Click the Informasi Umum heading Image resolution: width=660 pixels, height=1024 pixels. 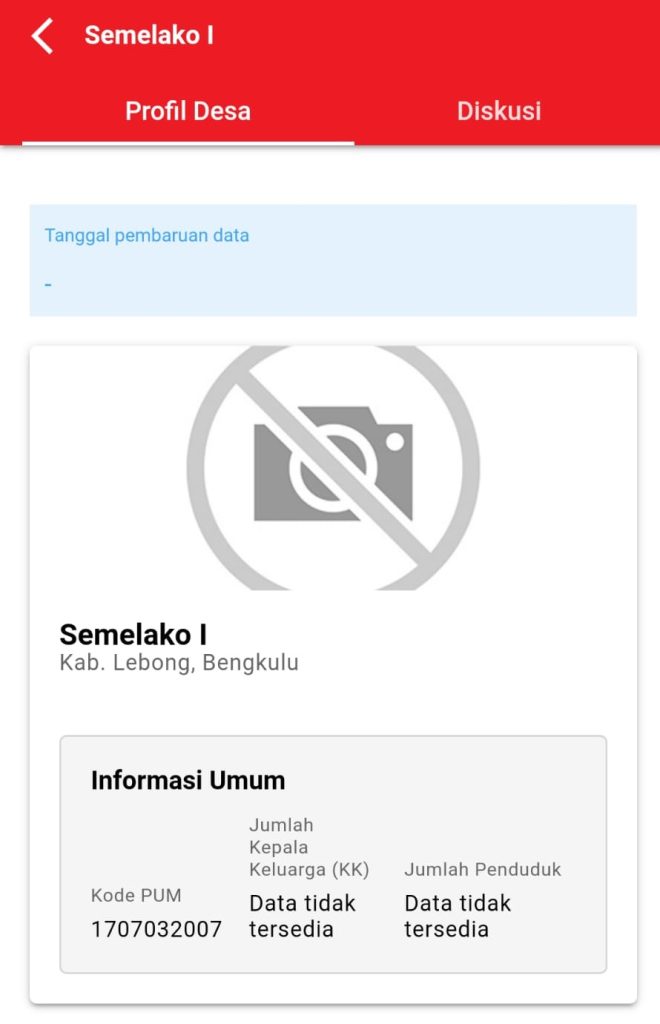(188, 780)
